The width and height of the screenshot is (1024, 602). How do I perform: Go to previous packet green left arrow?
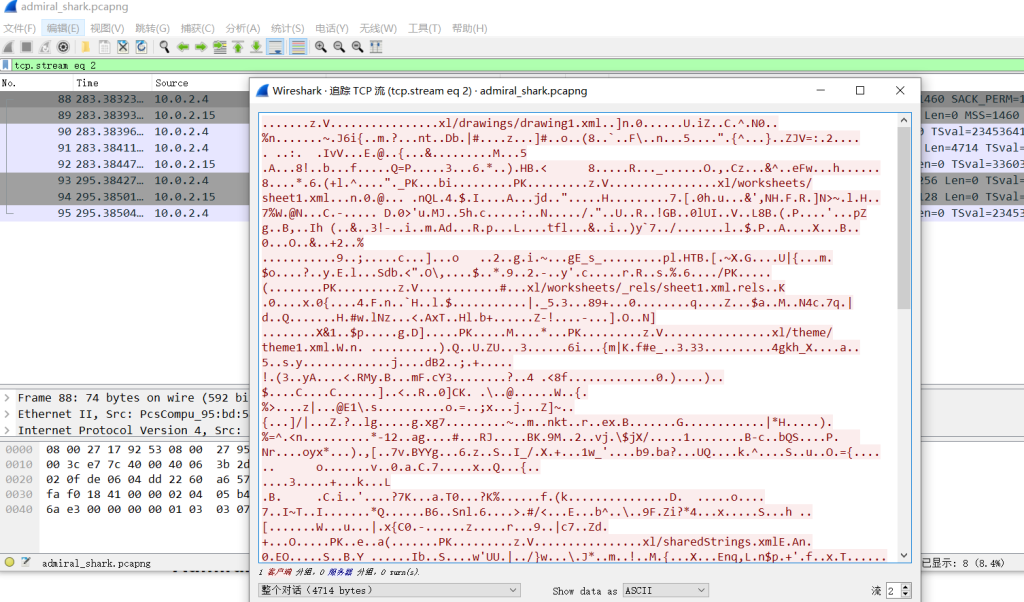point(183,47)
